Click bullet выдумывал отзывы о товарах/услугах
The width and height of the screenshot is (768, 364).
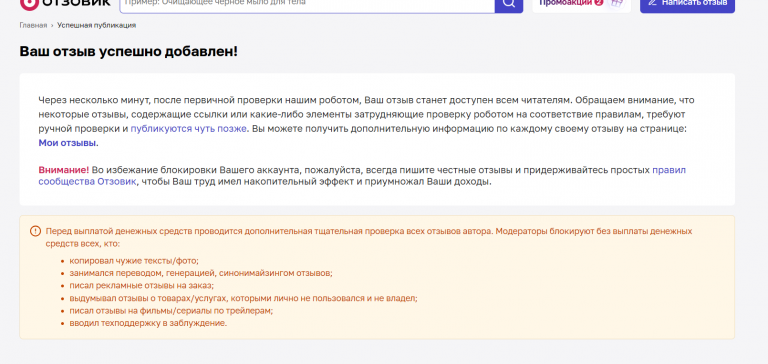click(x=243, y=298)
